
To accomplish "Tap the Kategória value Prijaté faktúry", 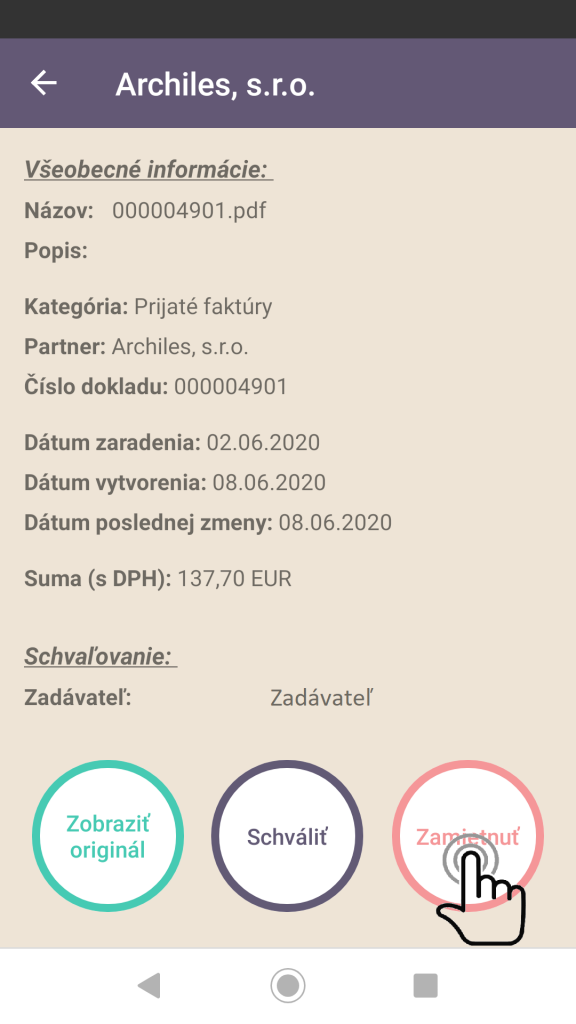I will tap(203, 306).
